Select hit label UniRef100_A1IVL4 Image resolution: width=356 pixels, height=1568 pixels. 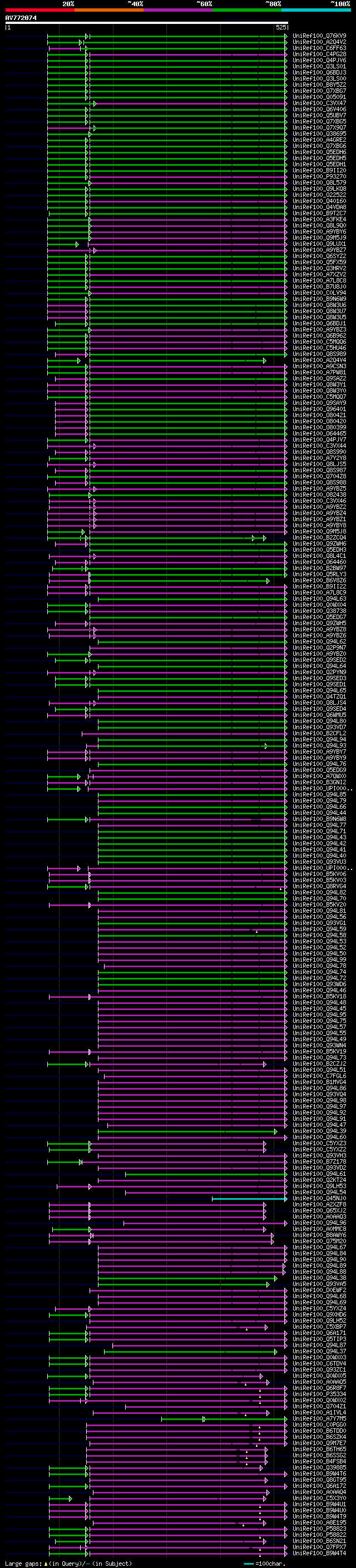click(319, 1412)
